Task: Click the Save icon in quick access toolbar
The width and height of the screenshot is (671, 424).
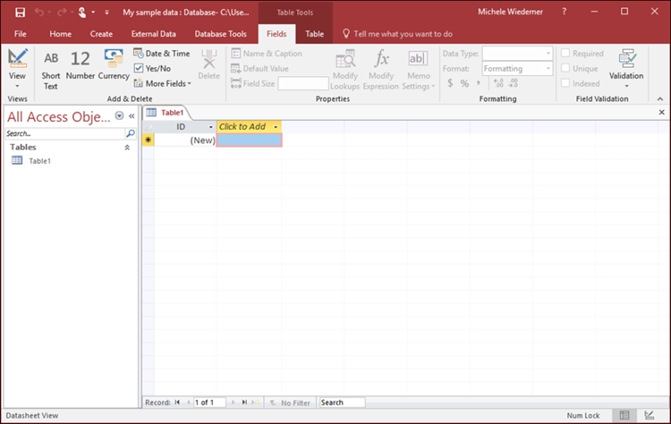Action: [x=20, y=12]
